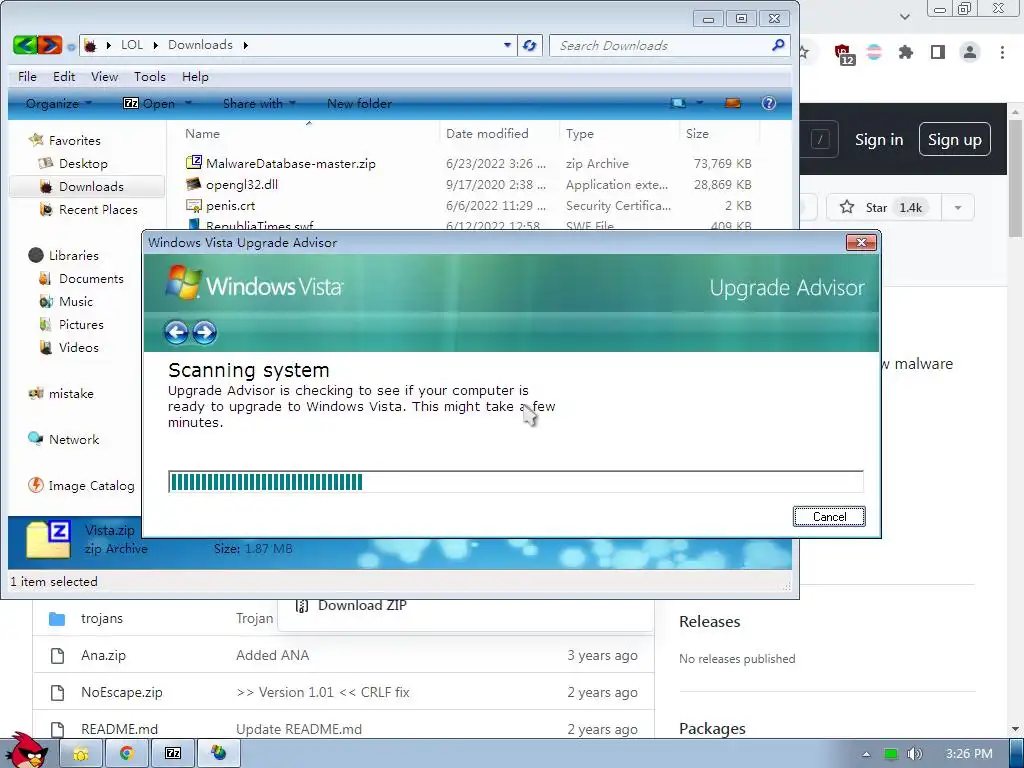Click the Back arrow in Upgrade Advisor

point(176,332)
